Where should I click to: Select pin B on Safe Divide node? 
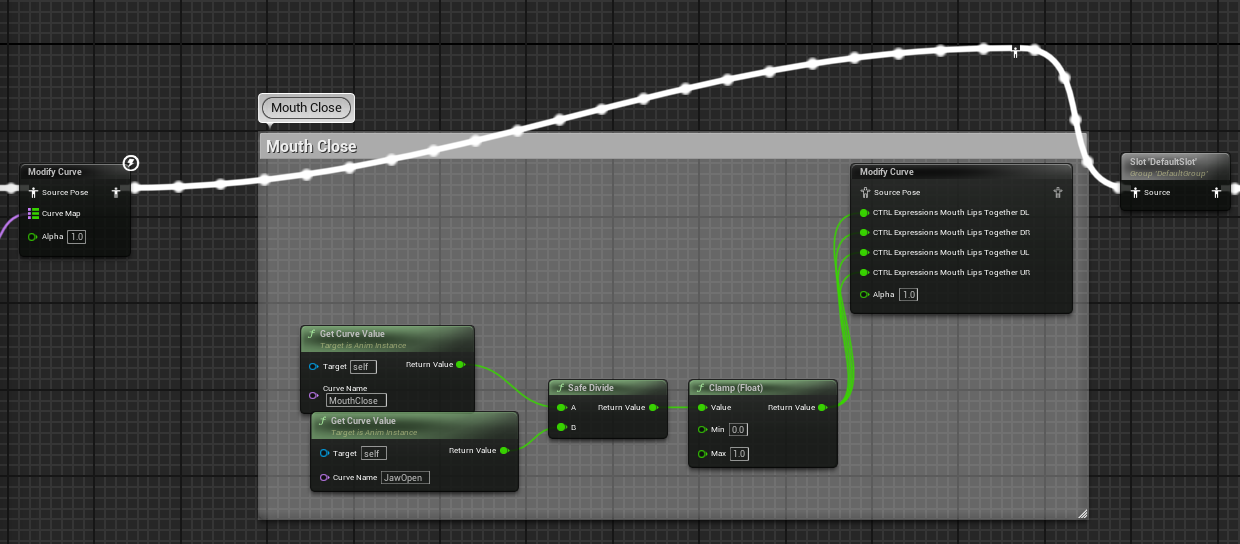point(560,428)
